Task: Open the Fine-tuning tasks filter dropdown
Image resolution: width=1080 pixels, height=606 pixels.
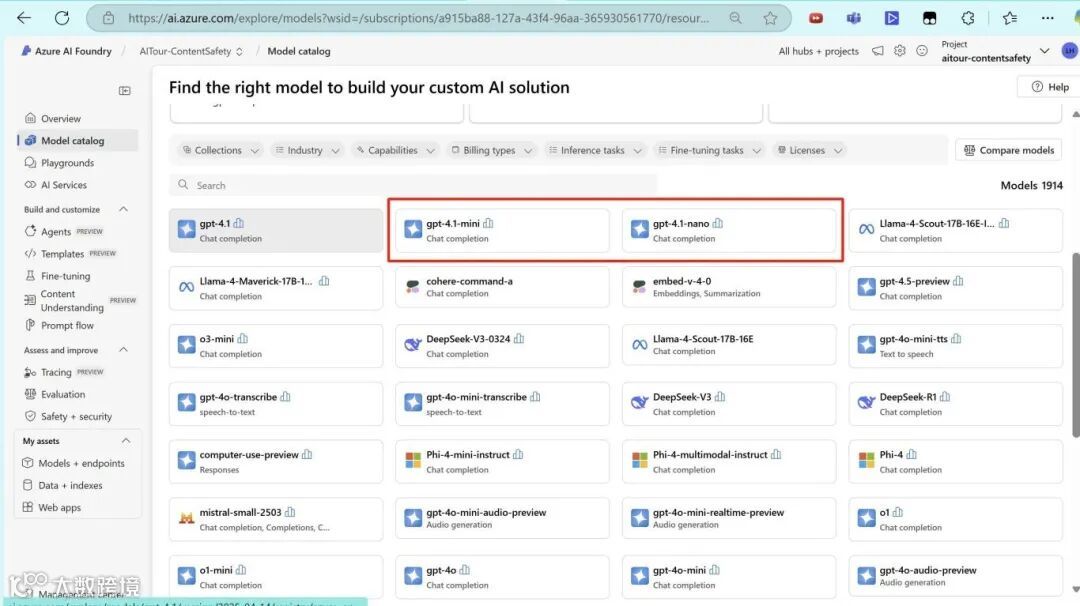Action: click(x=709, y=150)
